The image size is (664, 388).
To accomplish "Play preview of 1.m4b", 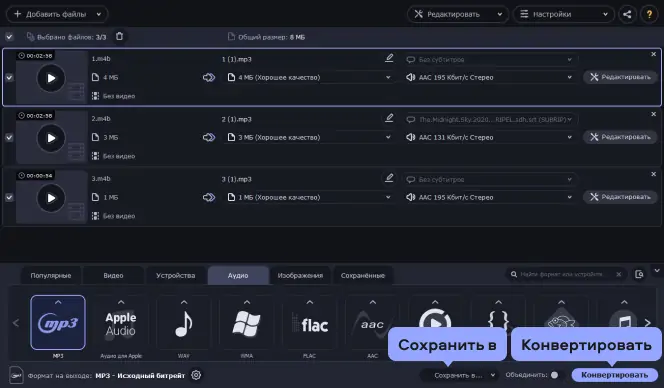I will (51, 78).
